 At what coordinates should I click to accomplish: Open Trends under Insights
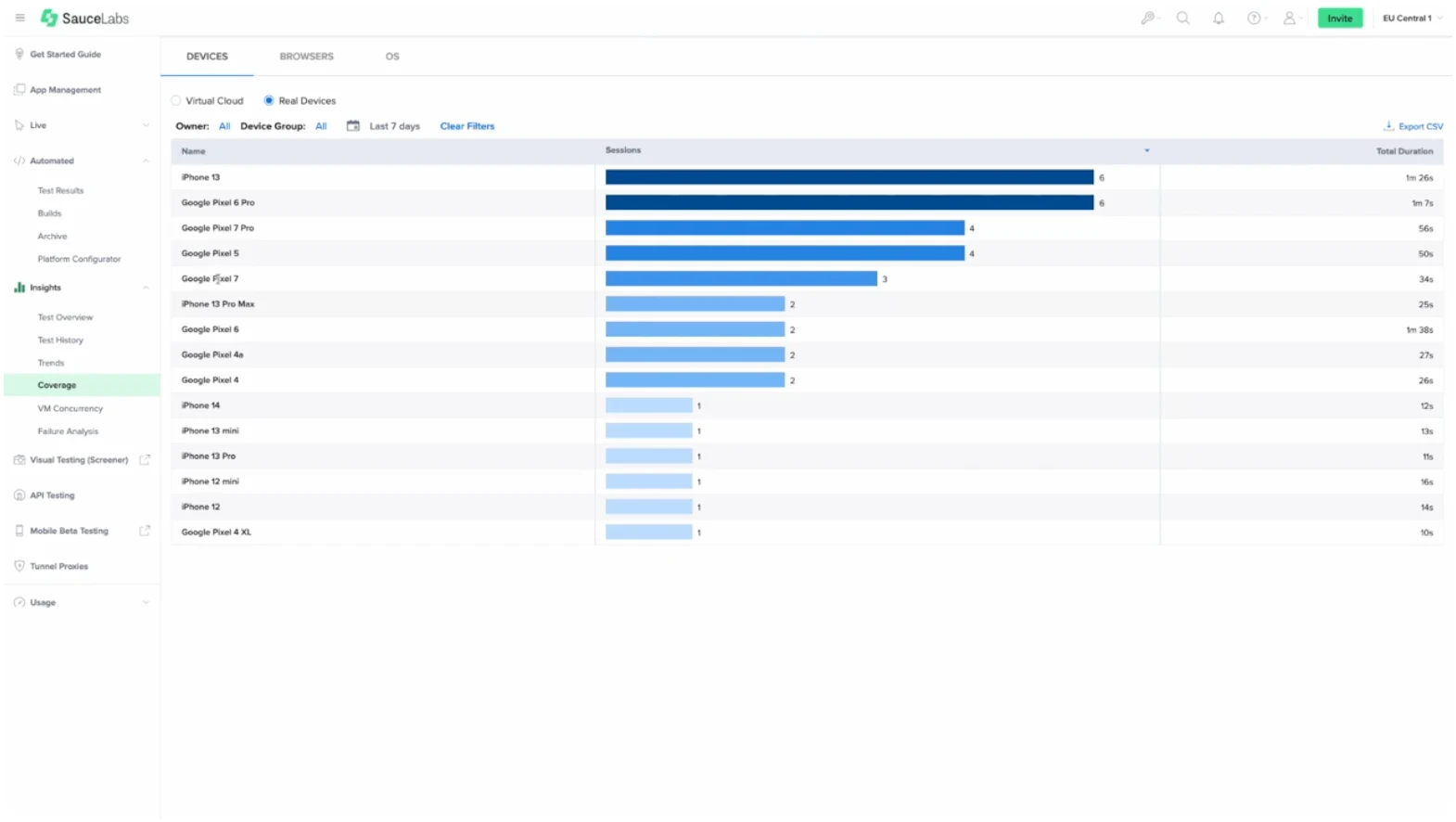click(x=51, y=363)
